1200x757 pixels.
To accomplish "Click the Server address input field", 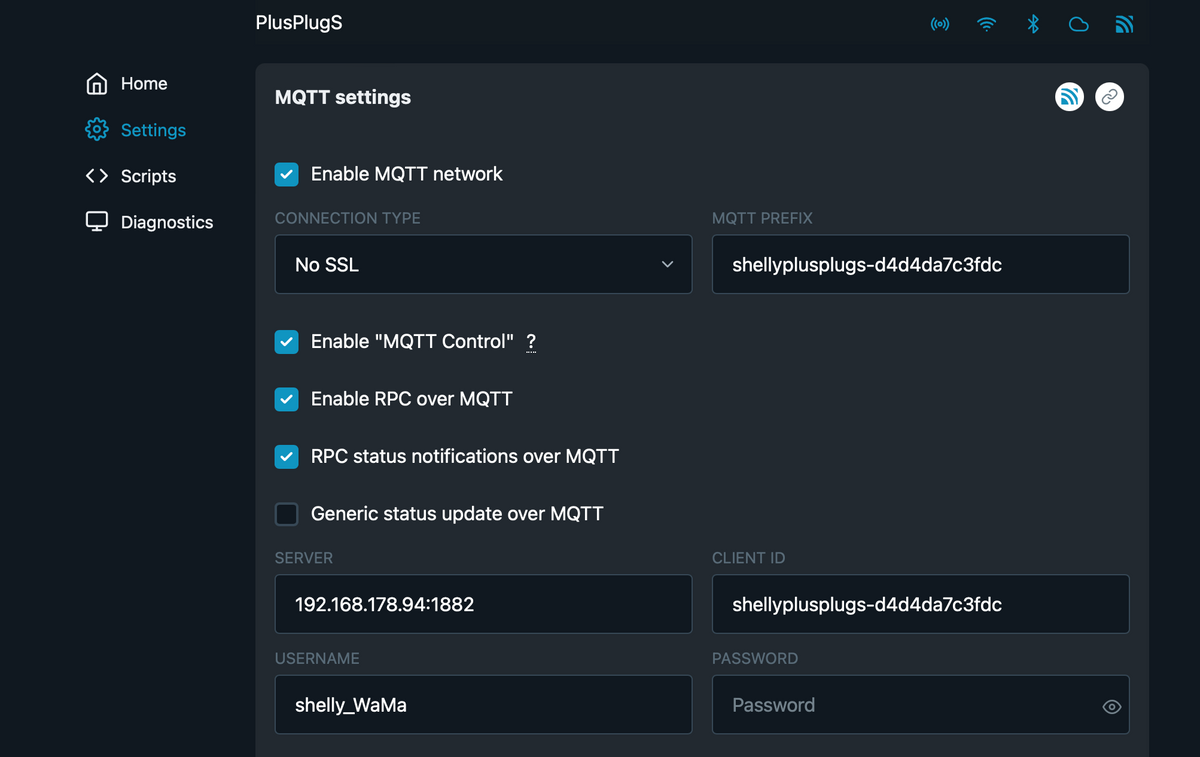I will pyautogui.click(x=483, y=605).
